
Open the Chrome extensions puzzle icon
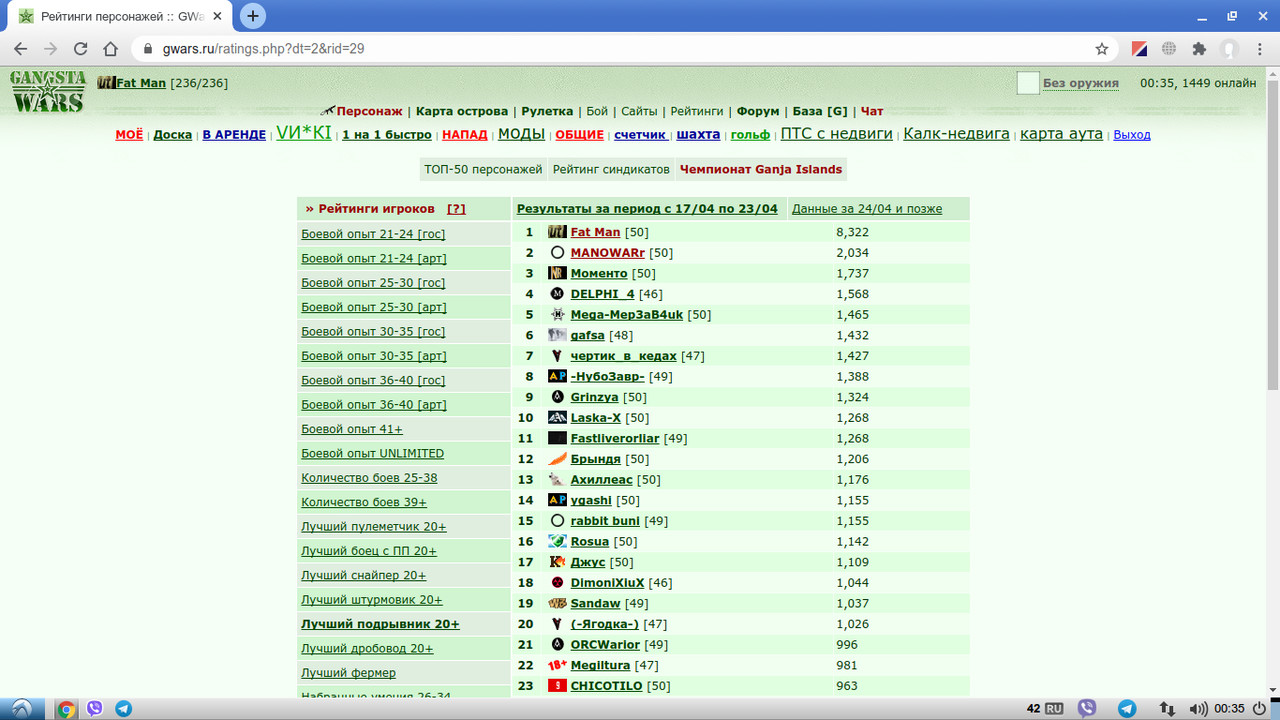click(x=1199, y=48)
